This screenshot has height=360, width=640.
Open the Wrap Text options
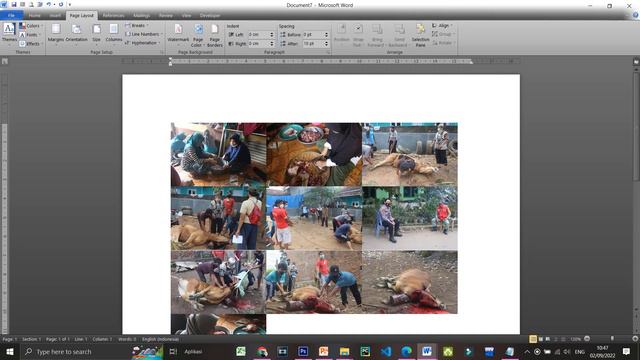point(358,35)
